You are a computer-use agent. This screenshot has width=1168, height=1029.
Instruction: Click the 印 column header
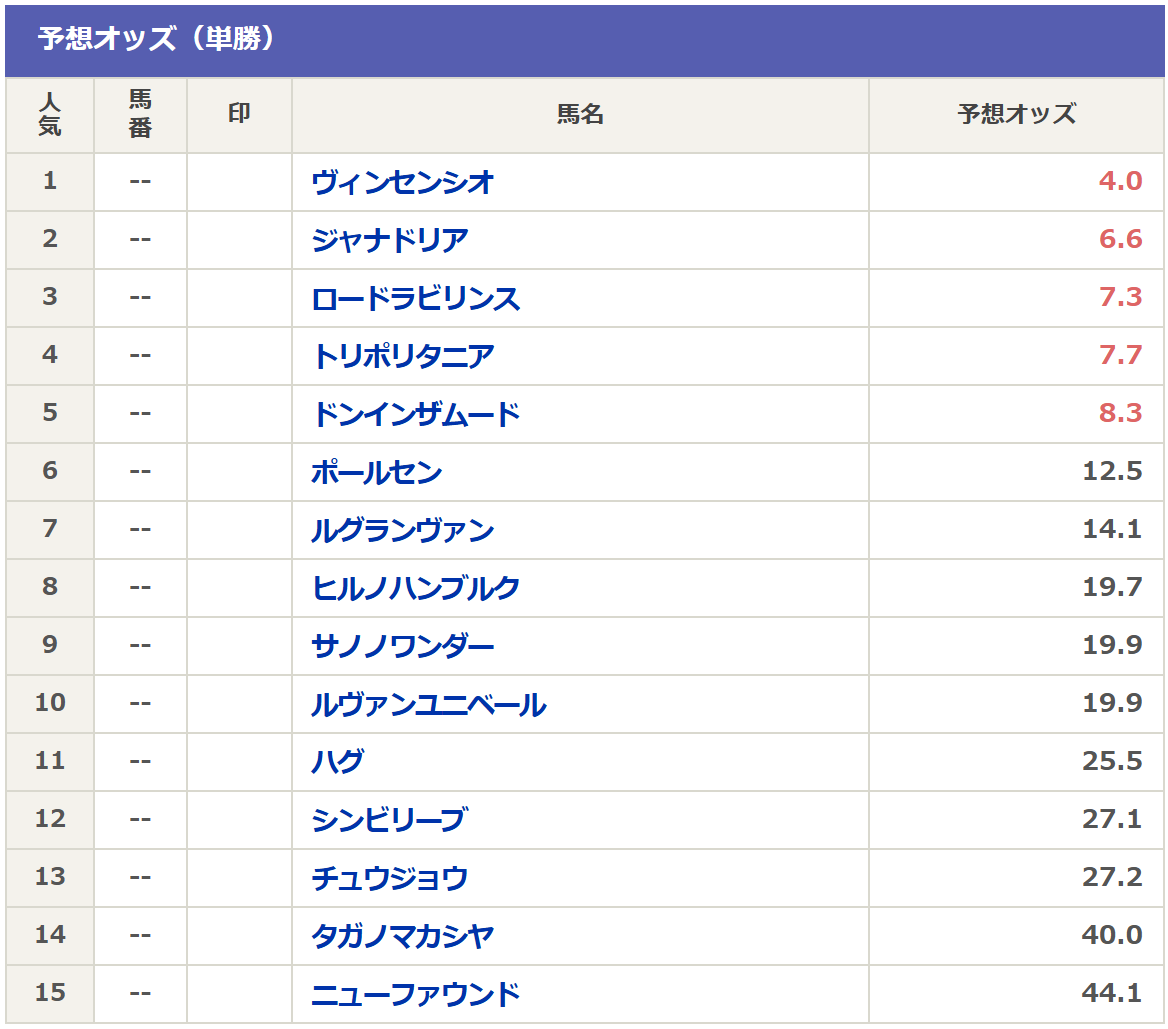(x=239, y=114)
